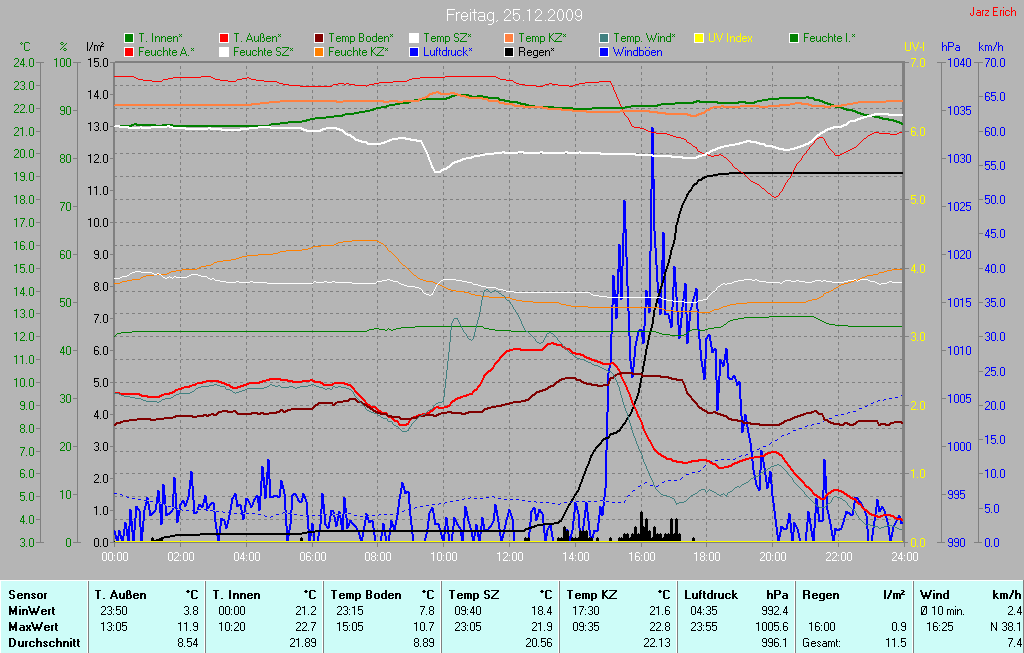The width and height of the screenshot is (1024, 653).
Task: Select the orange Temp KZ legend swatch
Action: [x=509, y=38]
